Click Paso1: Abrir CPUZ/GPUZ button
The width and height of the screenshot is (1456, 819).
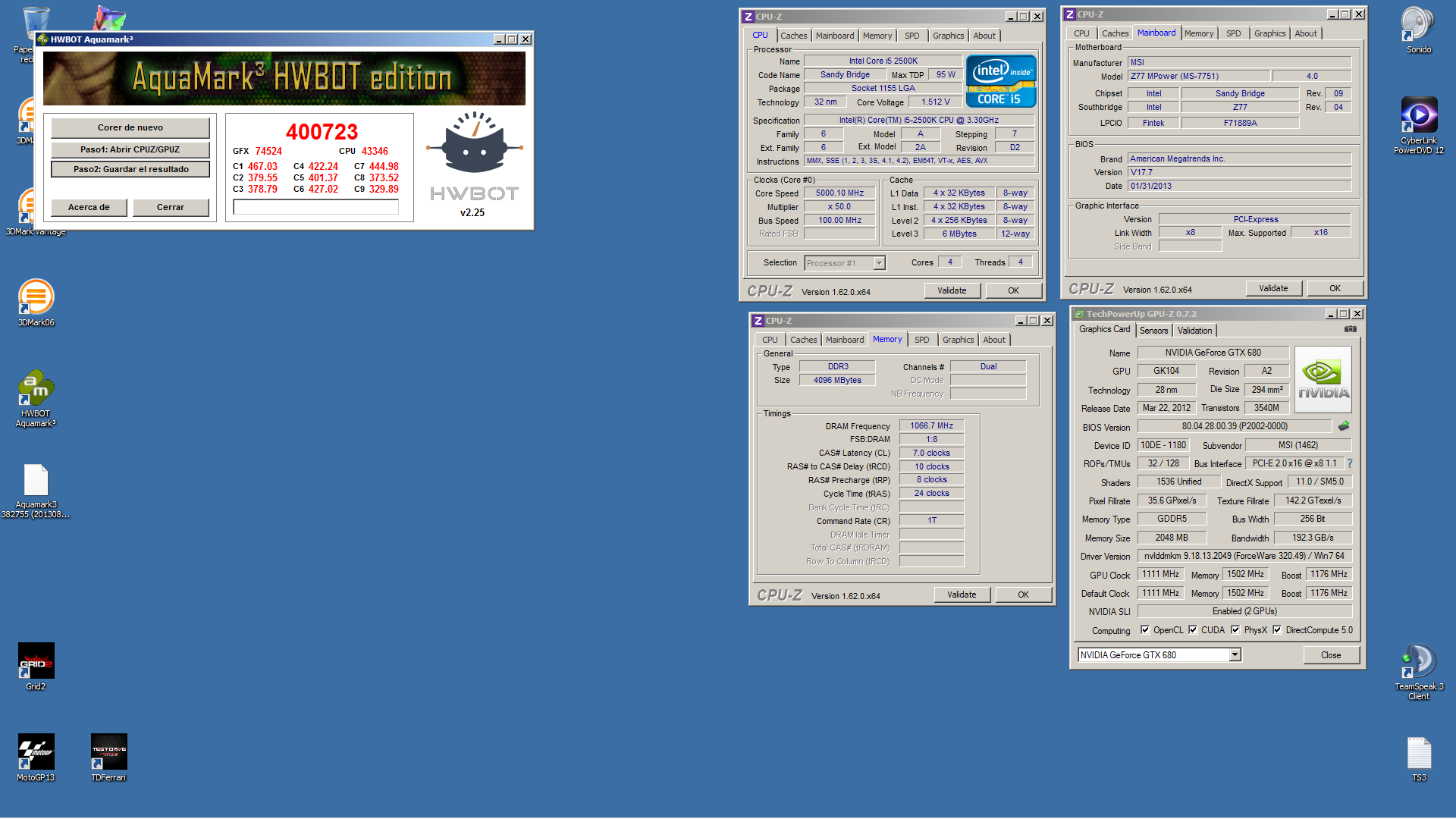coord(130,149)
